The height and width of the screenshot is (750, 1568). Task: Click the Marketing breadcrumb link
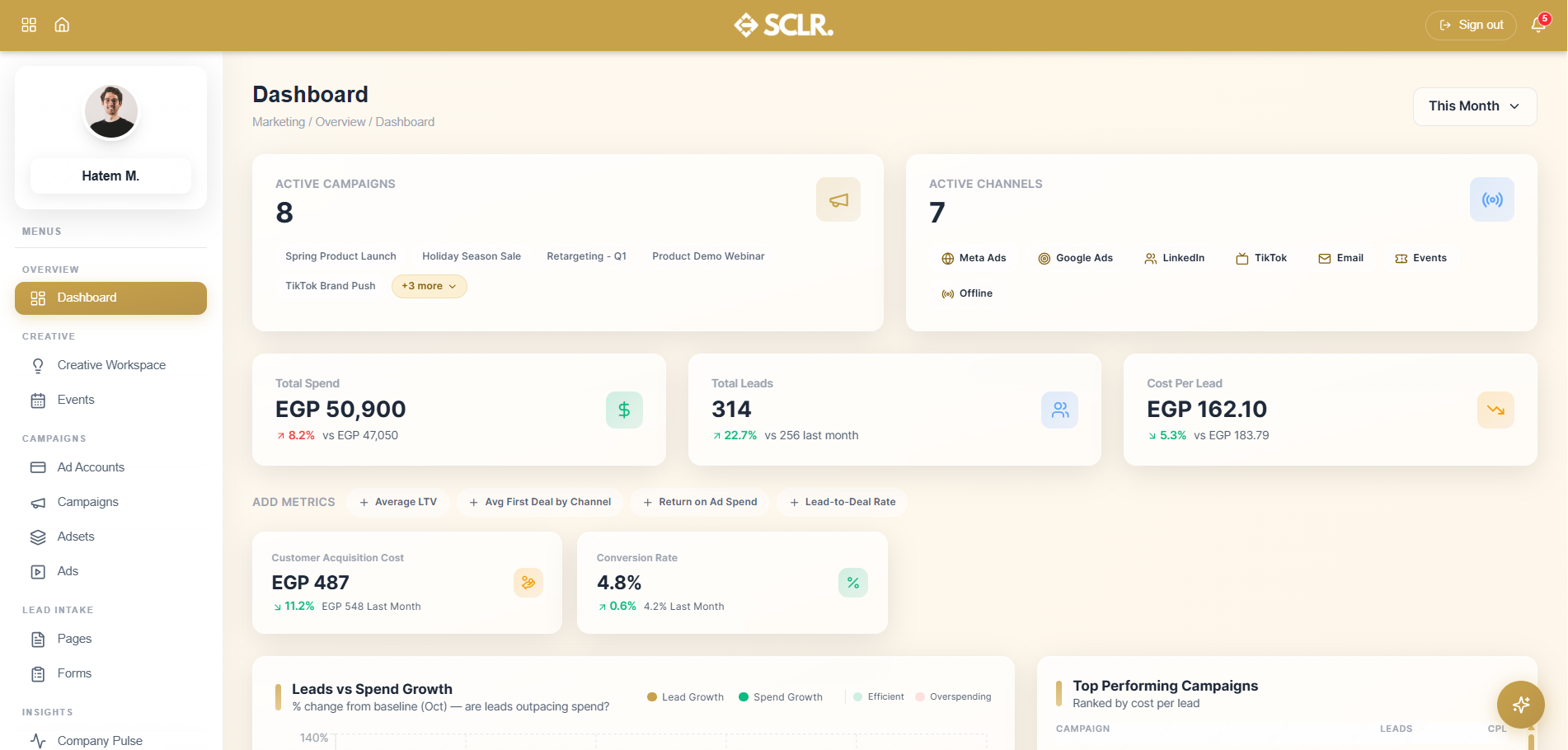tap(279, 122)
